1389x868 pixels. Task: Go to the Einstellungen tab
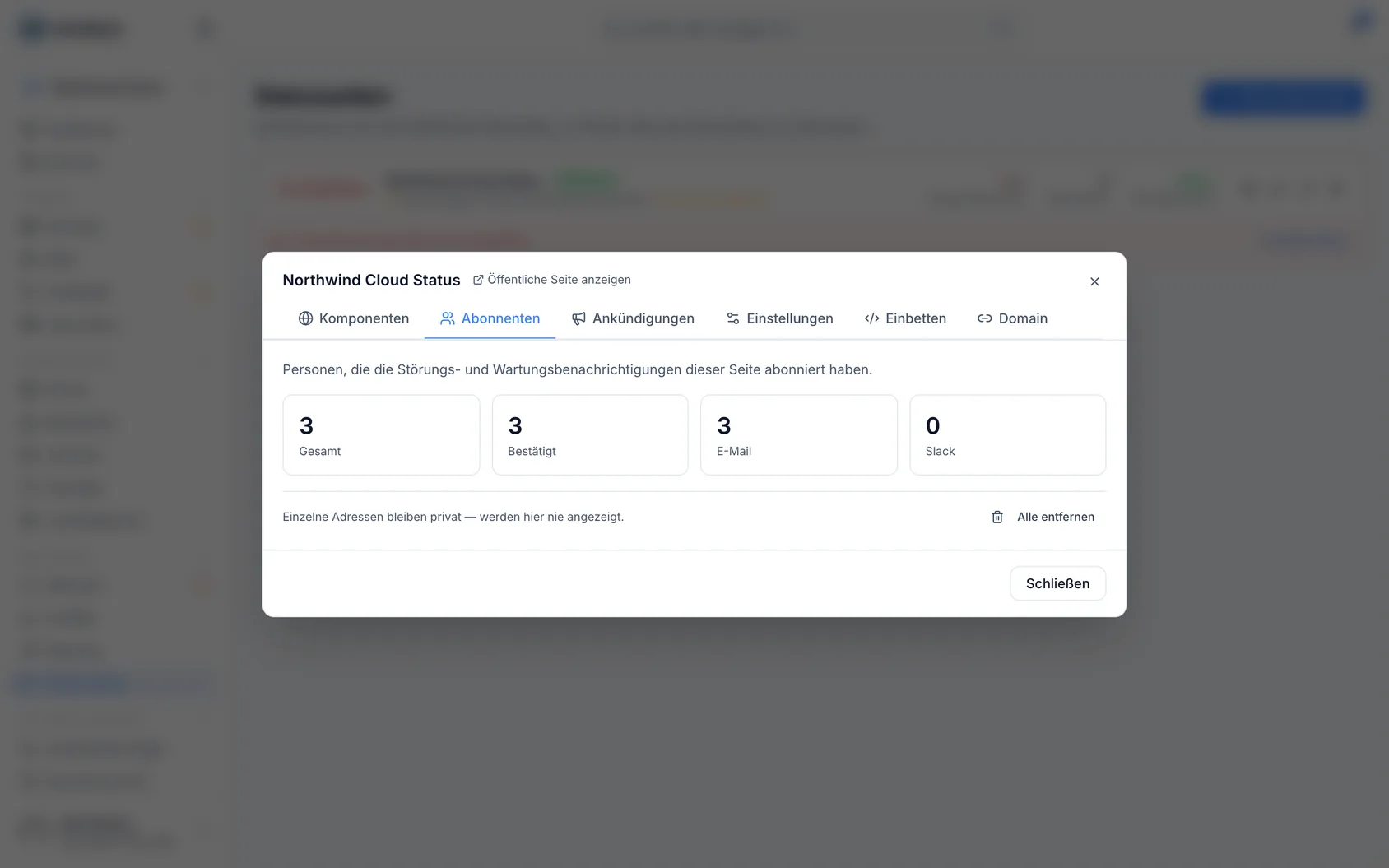pyautogui.click(x=779, y=318)
